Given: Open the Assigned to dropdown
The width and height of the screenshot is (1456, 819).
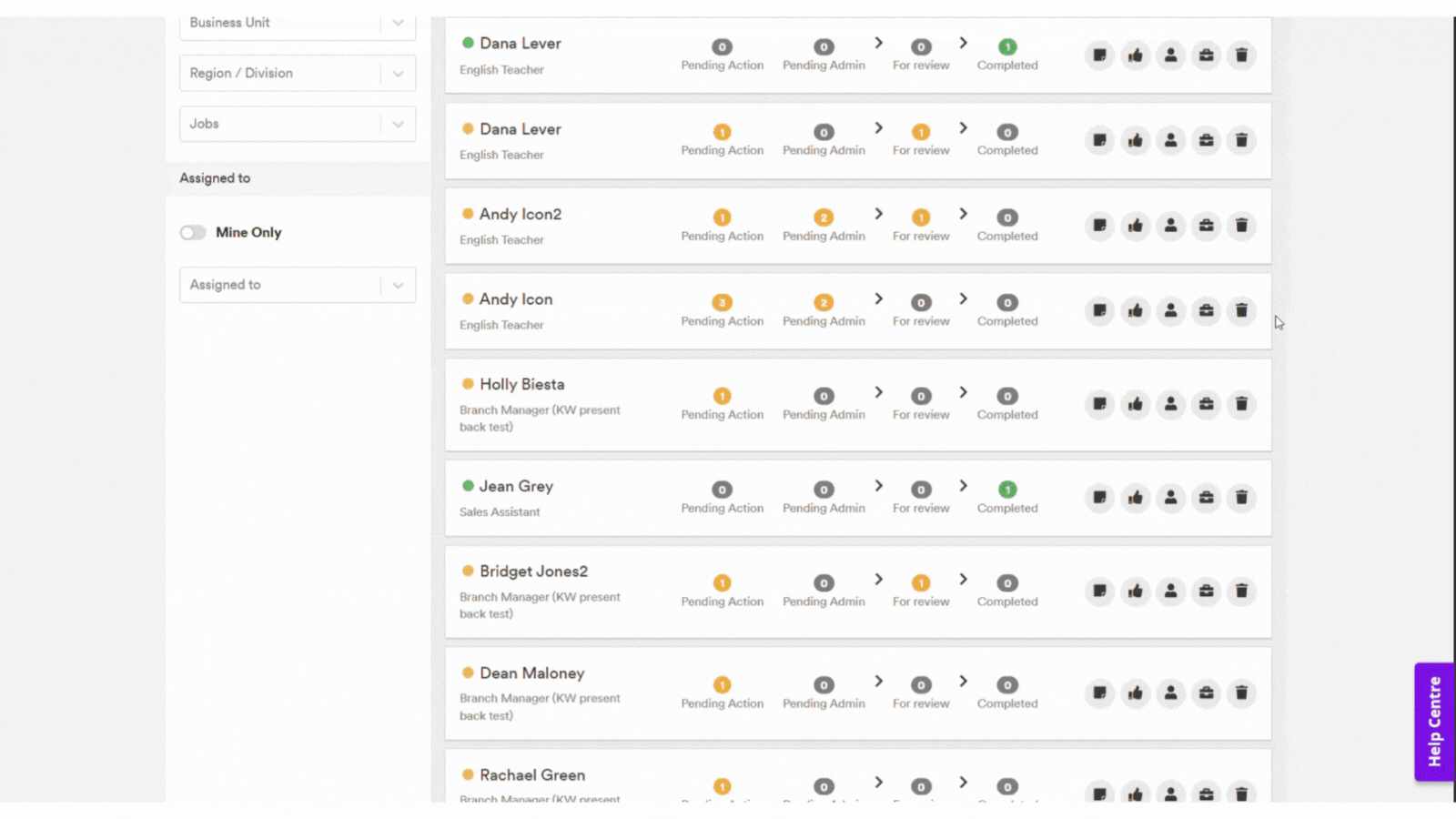Looking at the screenshot, I should pos(298,285).
